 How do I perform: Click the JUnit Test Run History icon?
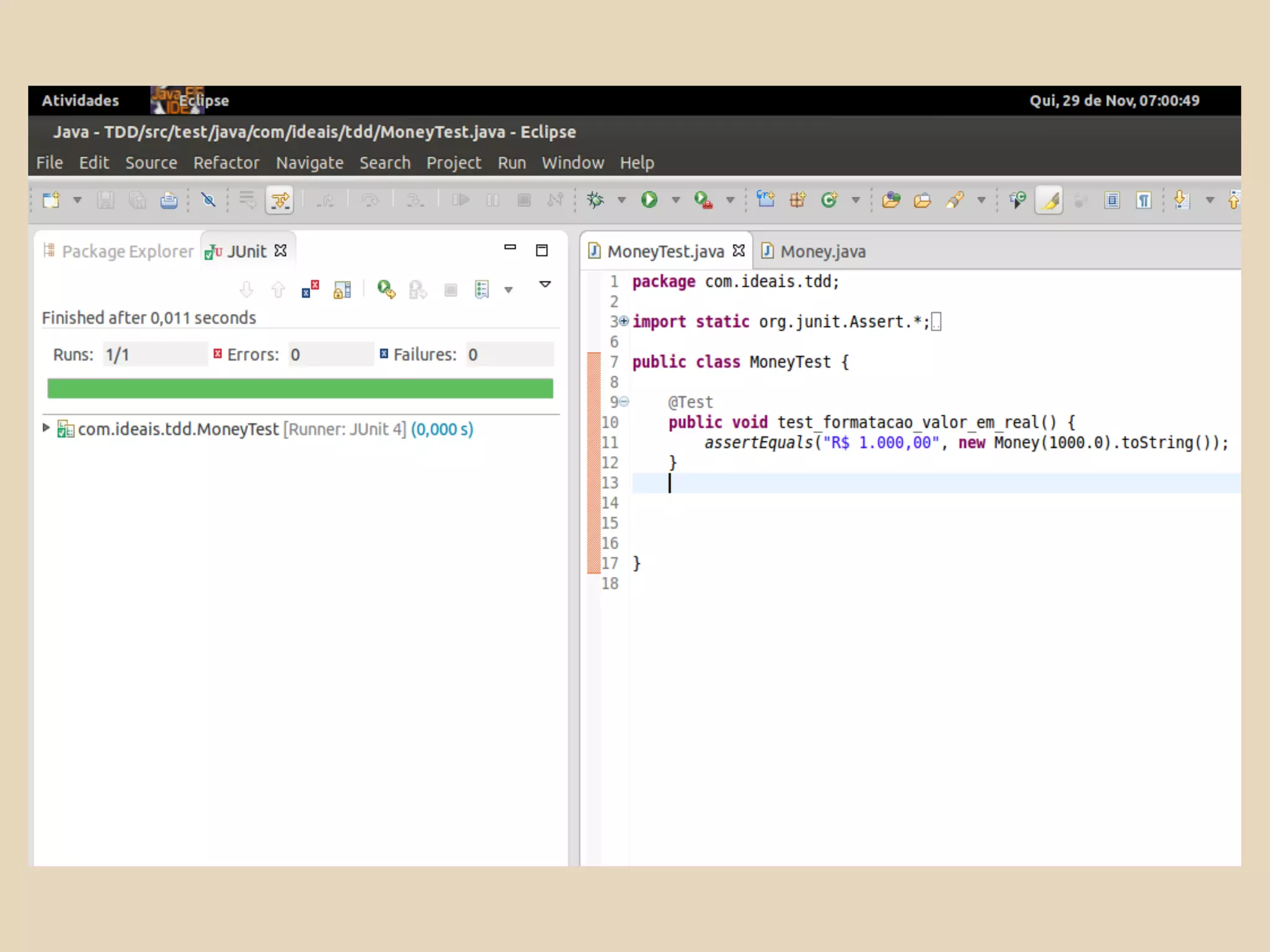point(482,289)
